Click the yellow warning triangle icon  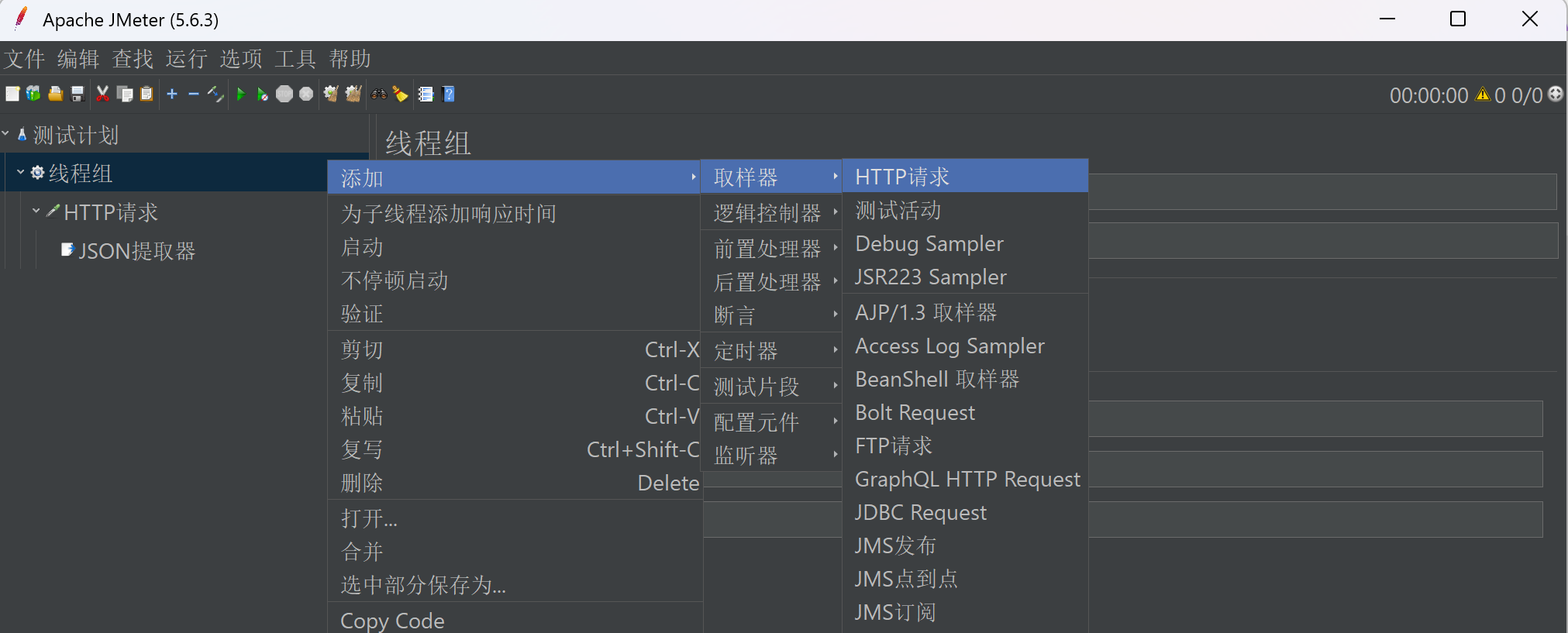1483,95
